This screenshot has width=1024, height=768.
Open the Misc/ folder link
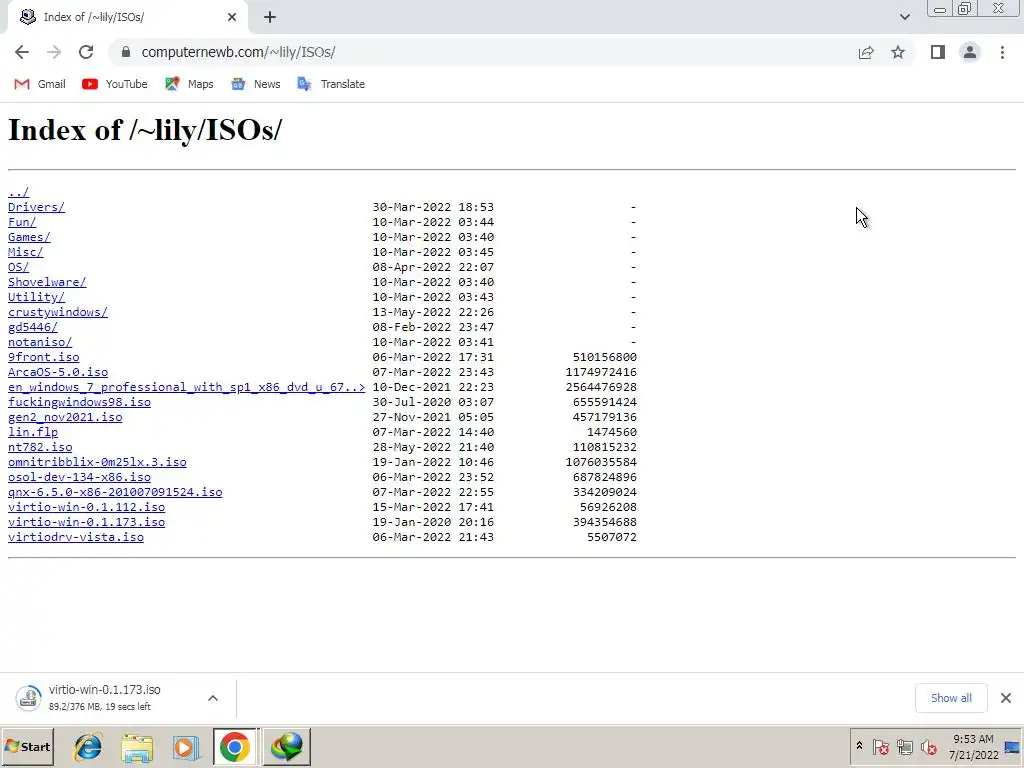25,252
